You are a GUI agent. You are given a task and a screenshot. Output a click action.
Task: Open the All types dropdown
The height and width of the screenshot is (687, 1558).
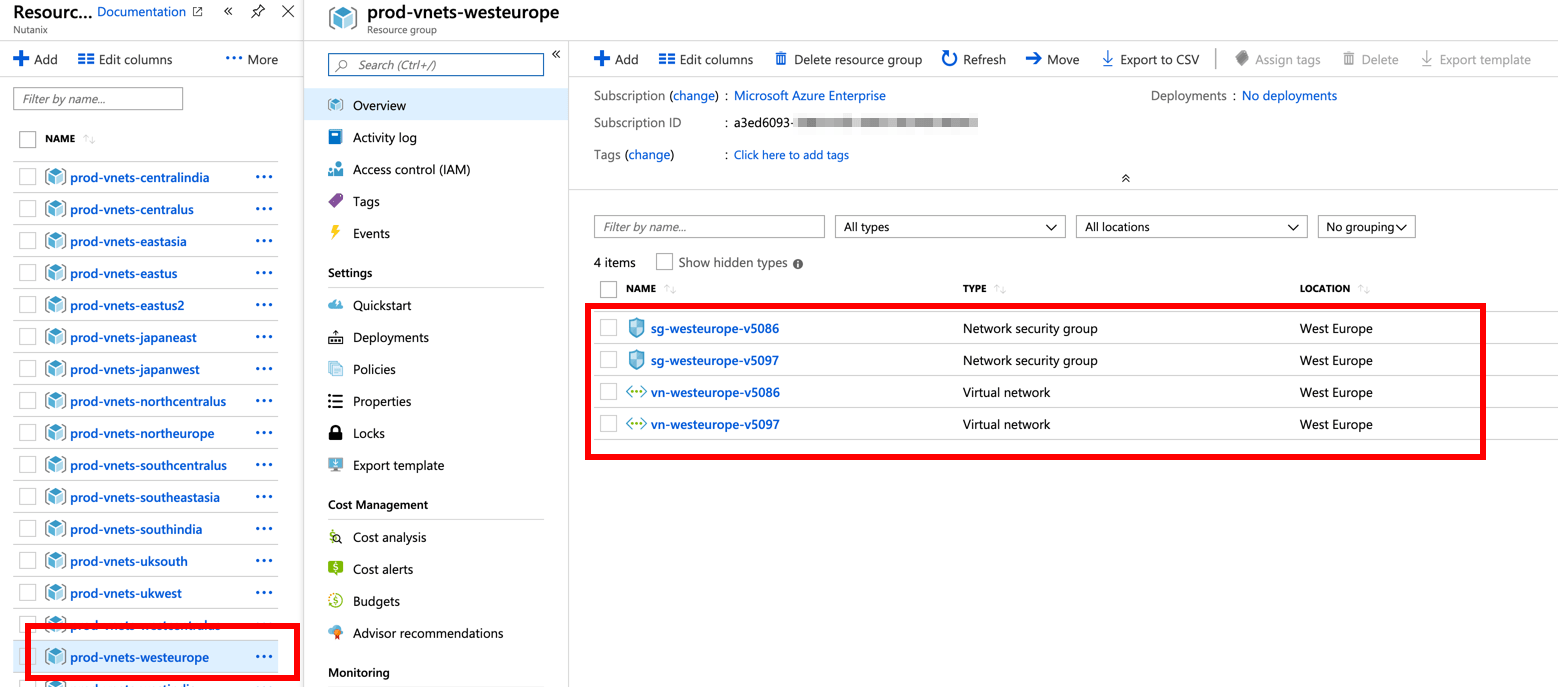pos(949,227)
